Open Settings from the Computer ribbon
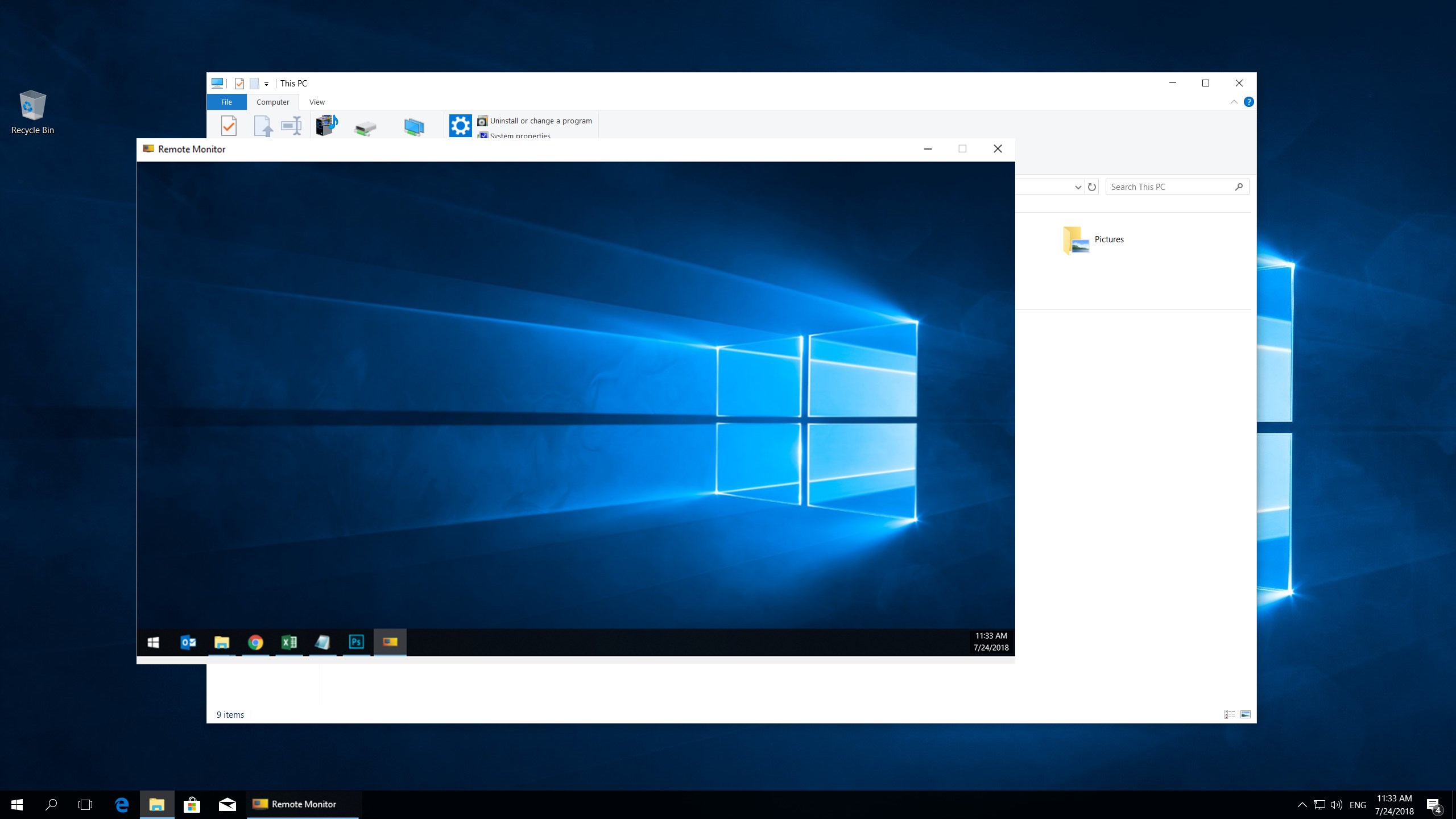 tap(461, 125)
